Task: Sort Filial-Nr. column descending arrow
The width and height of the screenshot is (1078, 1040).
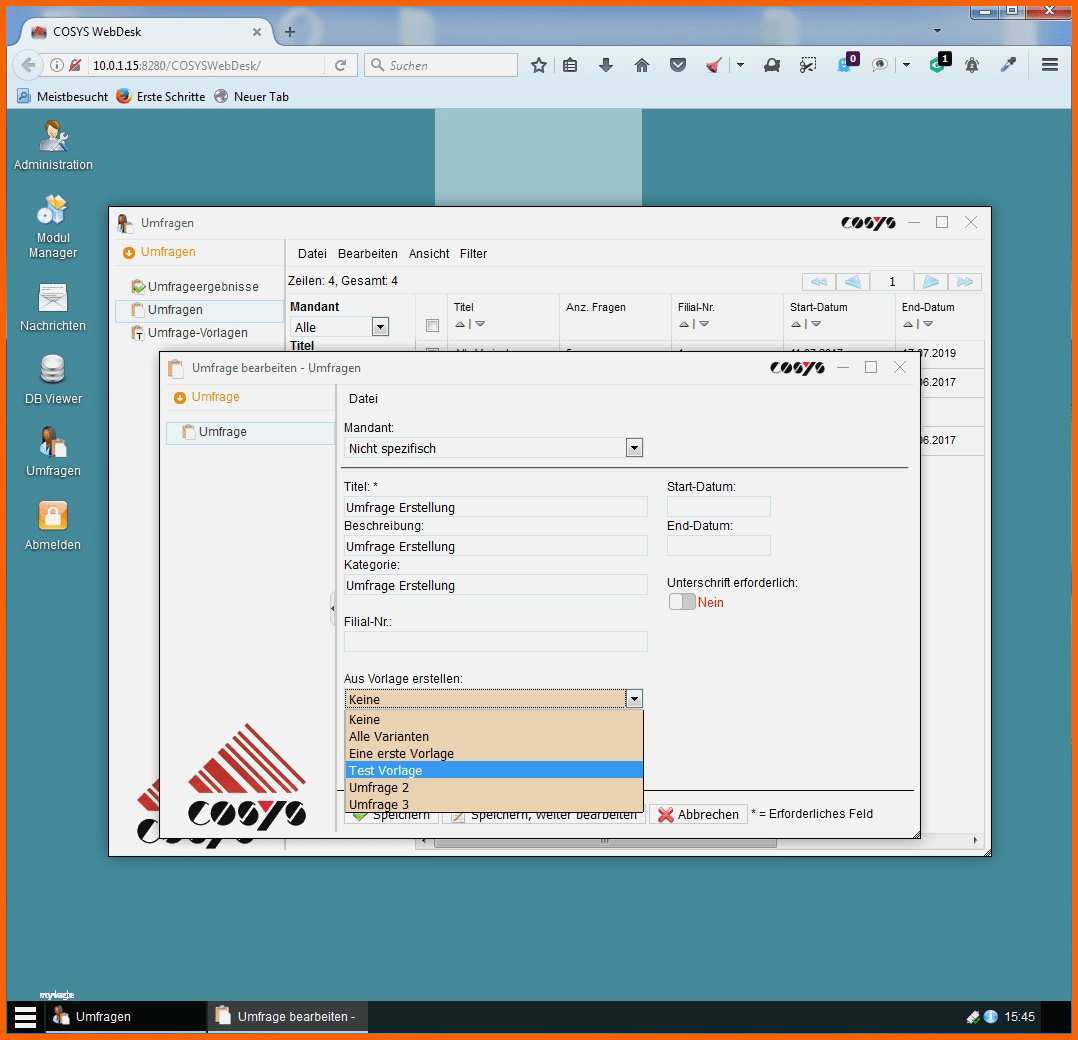Action: coord(704,324)
